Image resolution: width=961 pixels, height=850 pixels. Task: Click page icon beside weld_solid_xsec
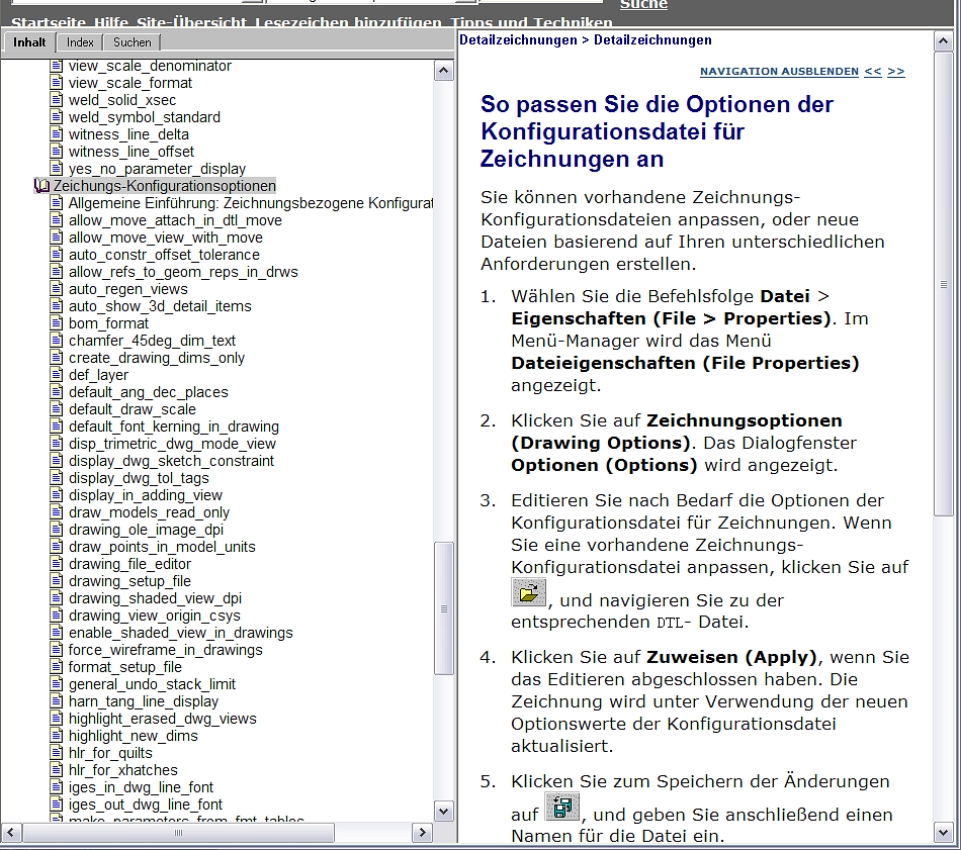56,100
